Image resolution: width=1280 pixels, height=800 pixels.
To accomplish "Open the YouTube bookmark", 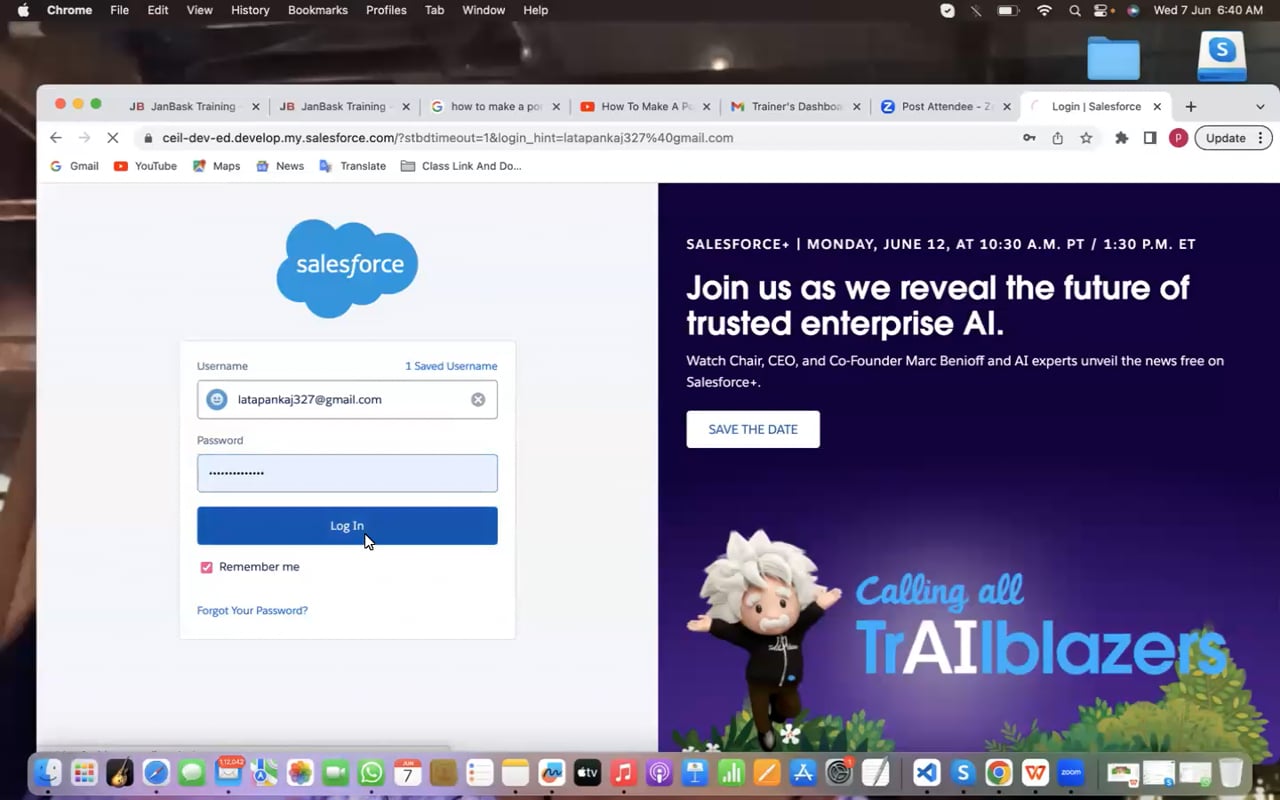I will [x=146, y=166].
